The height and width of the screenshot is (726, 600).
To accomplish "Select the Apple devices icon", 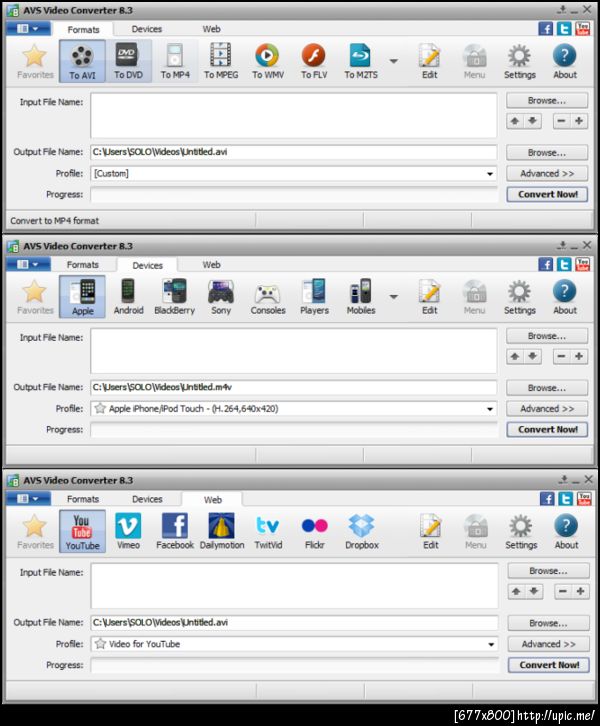I will [82, 297].
